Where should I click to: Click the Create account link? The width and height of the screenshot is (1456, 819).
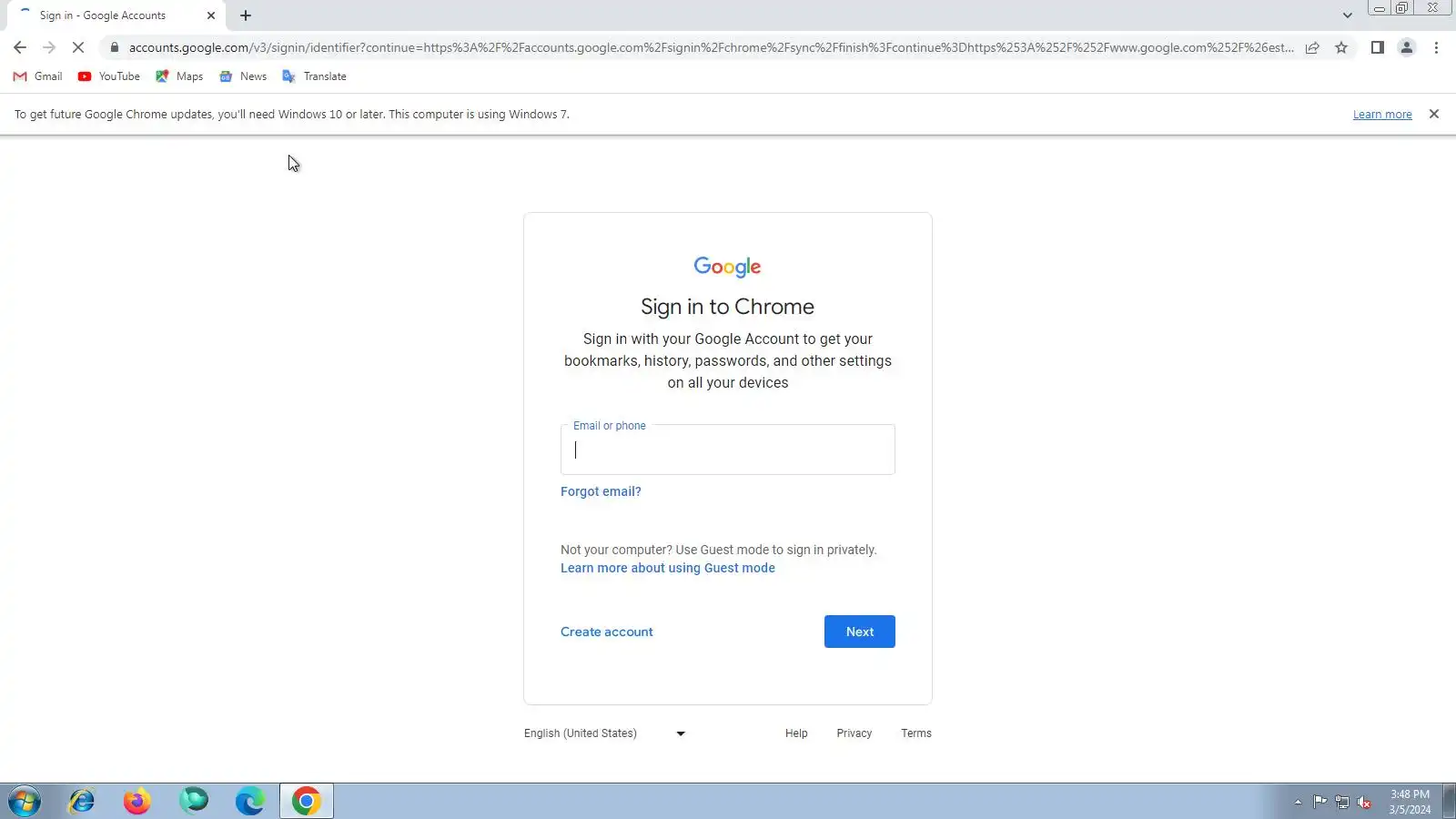[x=607, y=632]
